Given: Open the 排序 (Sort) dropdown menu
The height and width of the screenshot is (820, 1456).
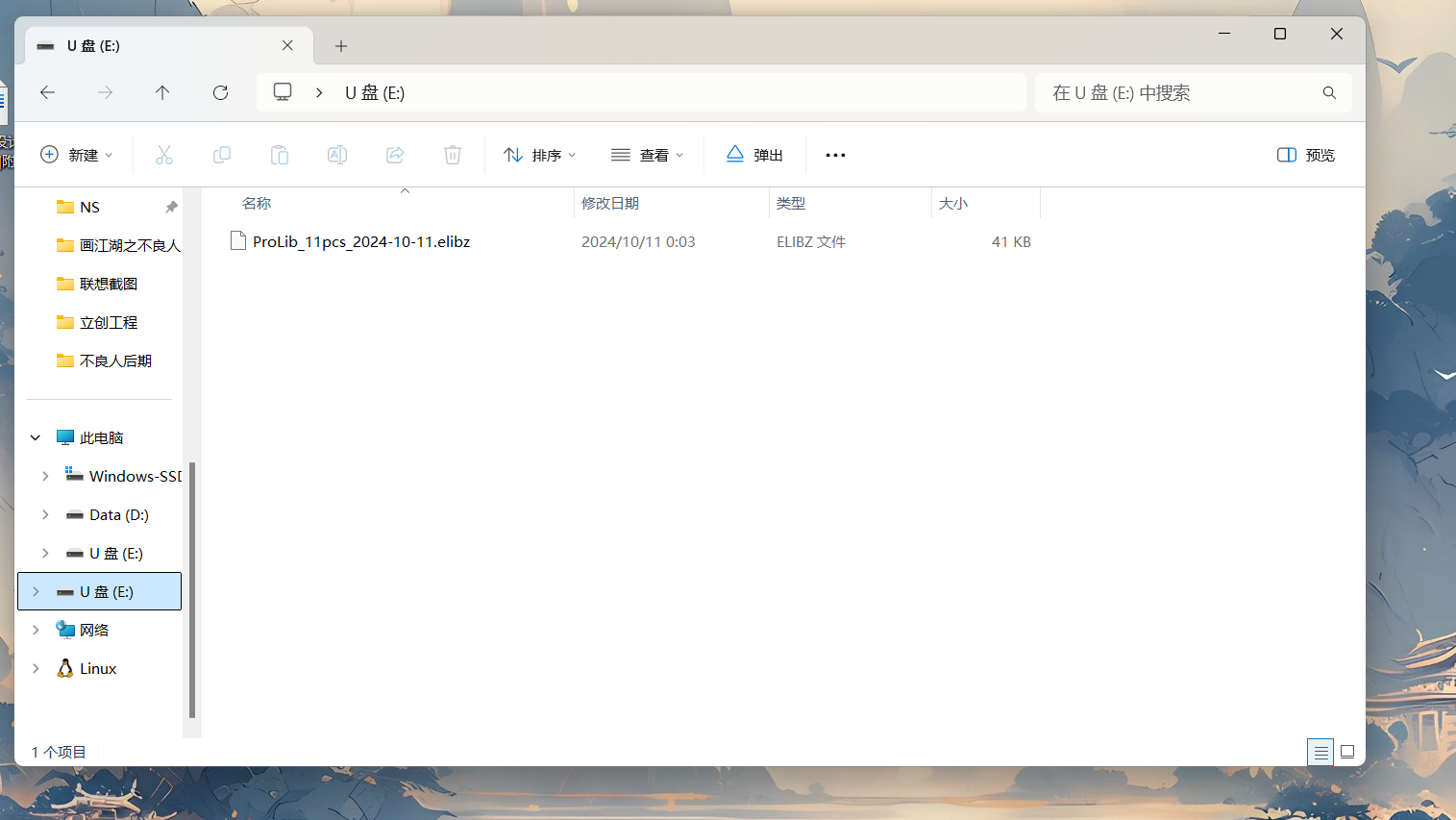Looking at the screenshot, I should pyautogui.click(x=539, y=155).
